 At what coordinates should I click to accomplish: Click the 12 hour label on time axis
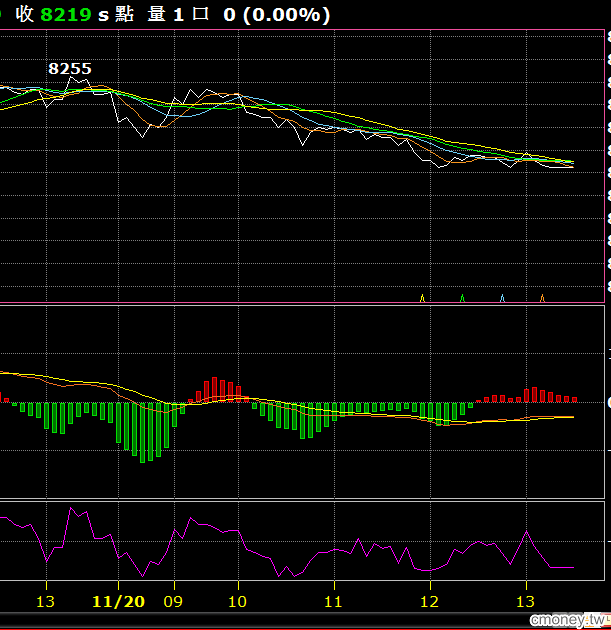[x=430, y=602]
